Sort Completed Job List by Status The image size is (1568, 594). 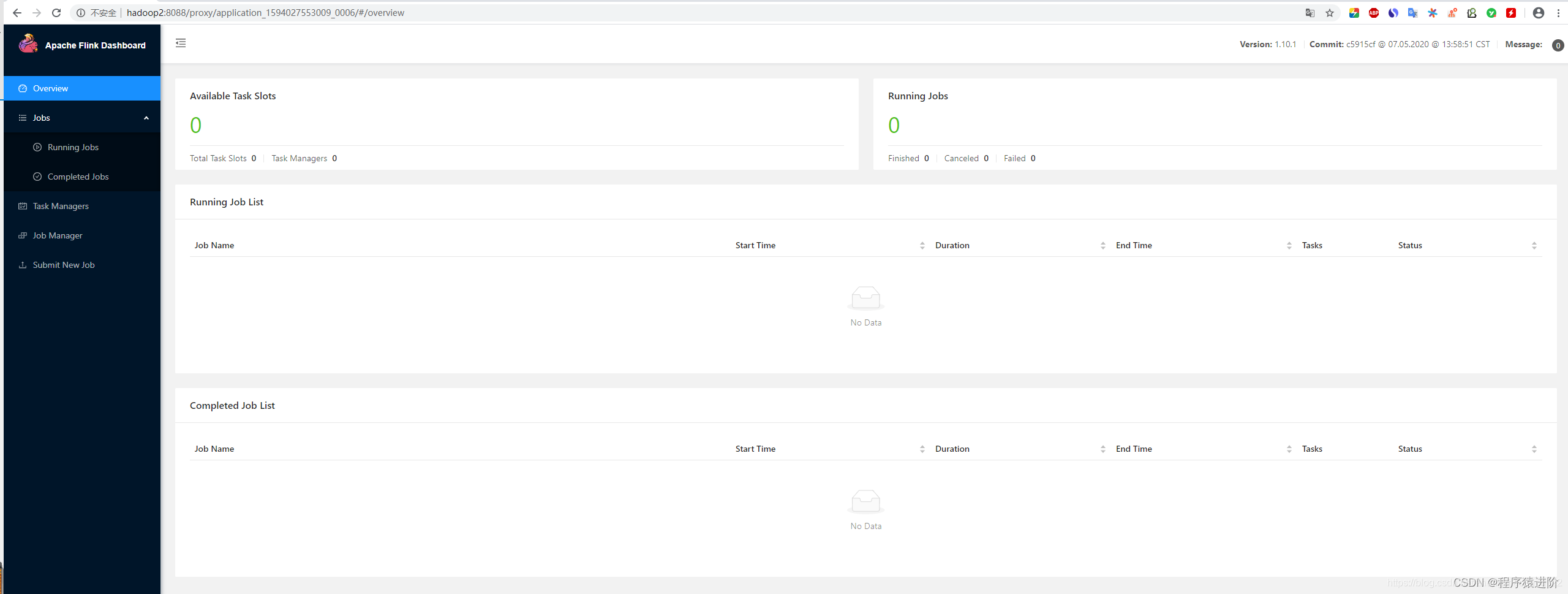1534,449
